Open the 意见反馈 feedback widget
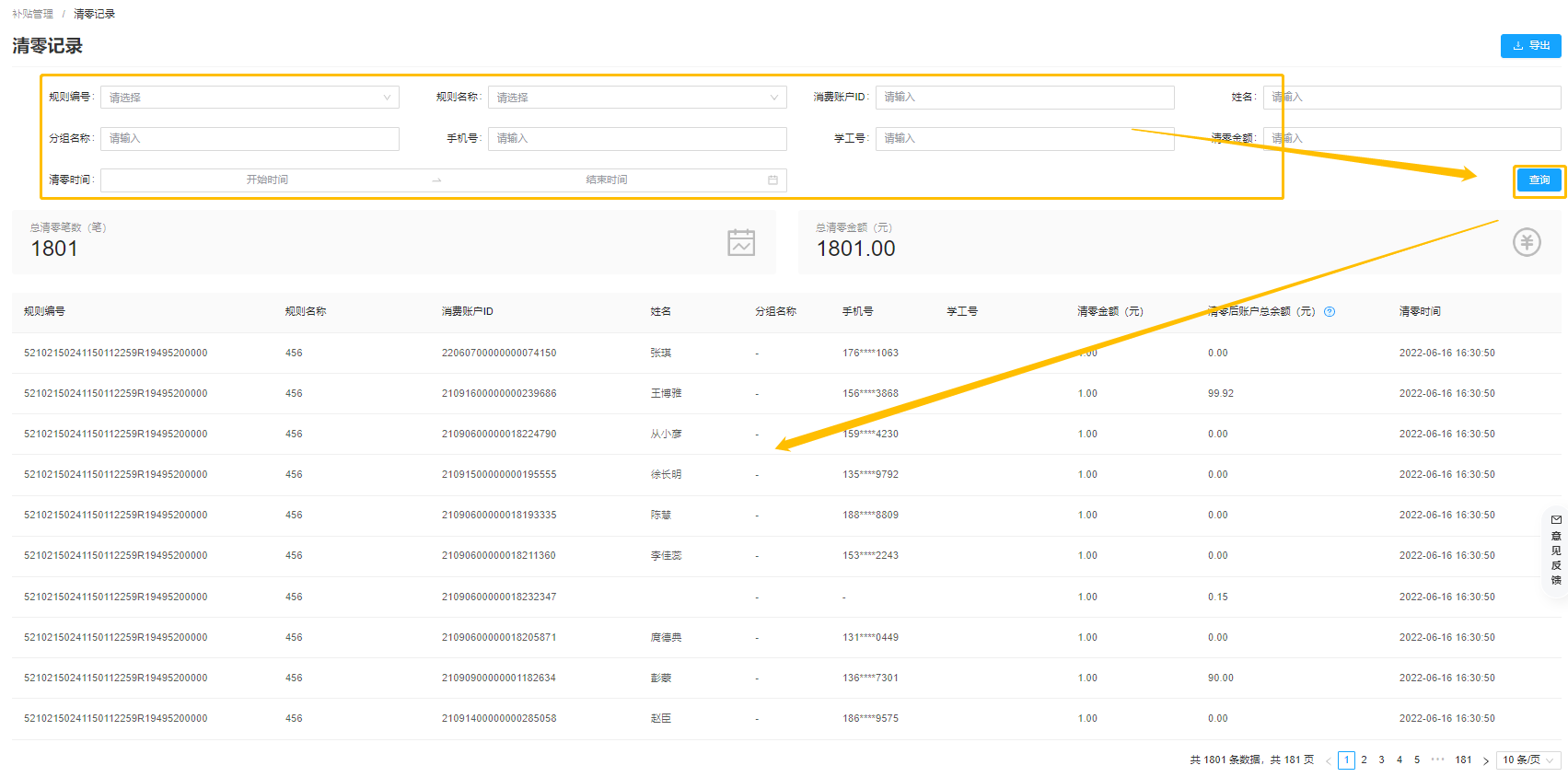The width and height of the screenshot is (1568, 777). (1556, 550)
